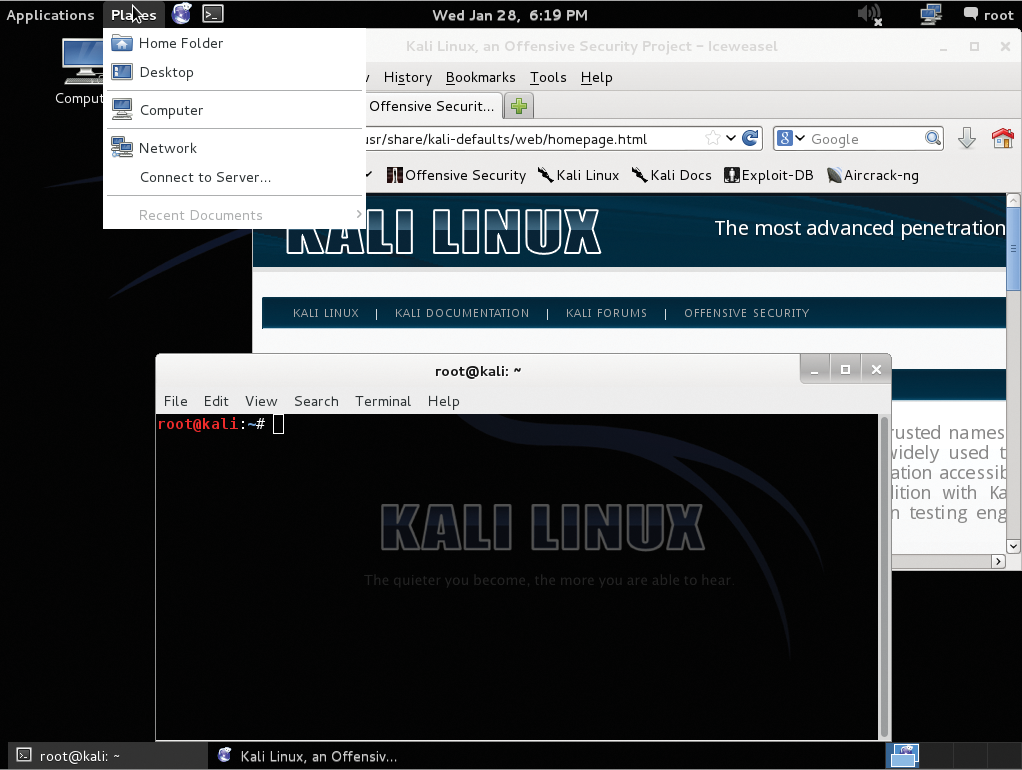Click inside the Google search field
1022x770 pixels.
[x=865, y=139]
